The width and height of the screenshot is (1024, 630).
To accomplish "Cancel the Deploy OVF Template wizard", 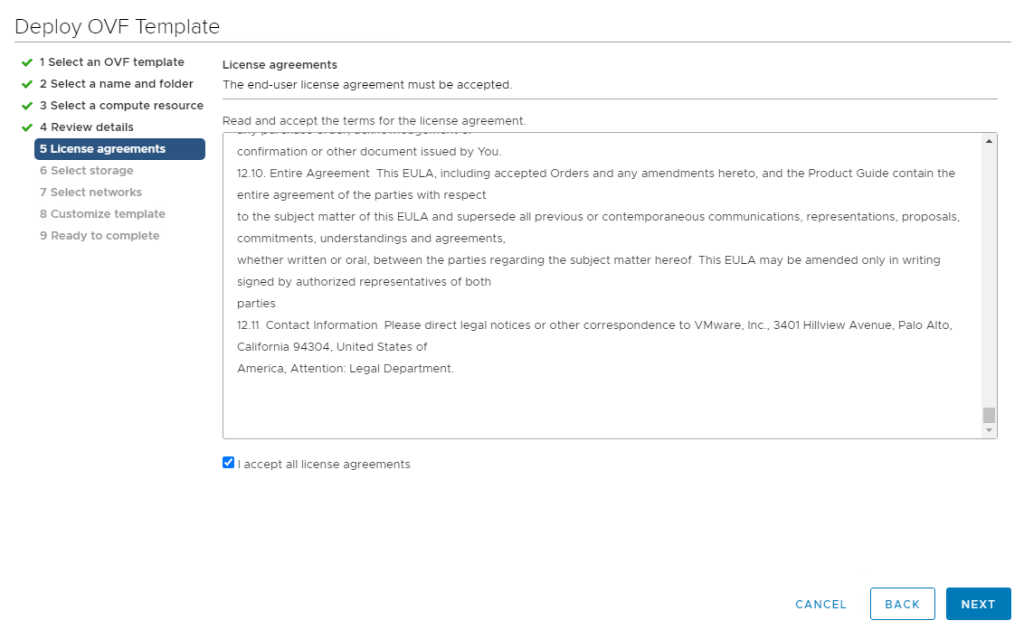I will (x=820, y=604).
